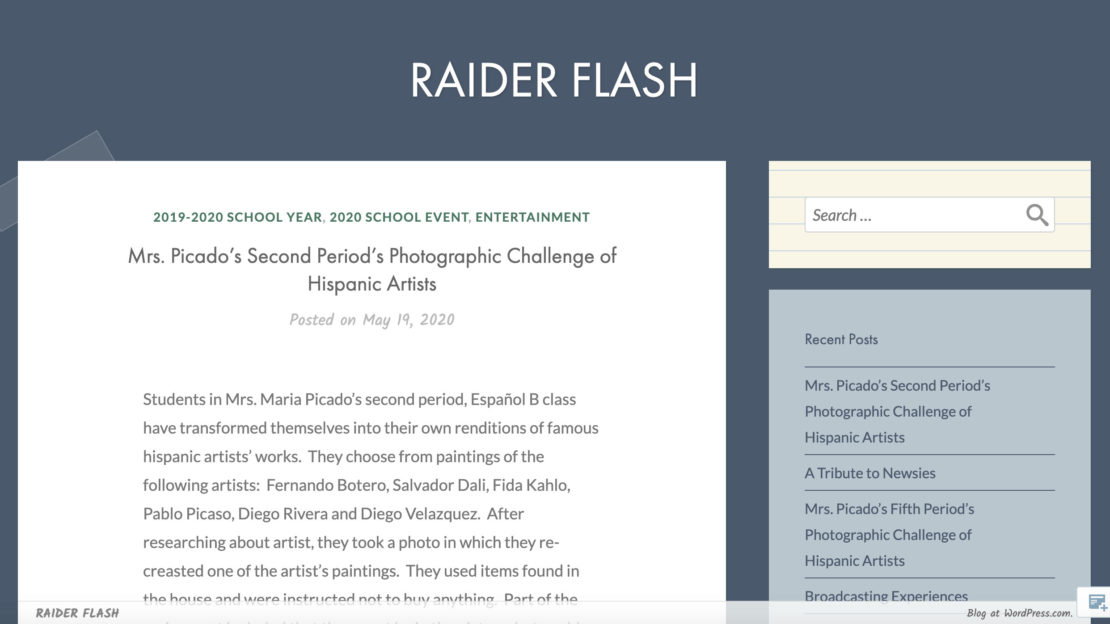Click the text line mentioning Fernando Botero
This screenshot has height=624, width=1110.
pos(357,485)
